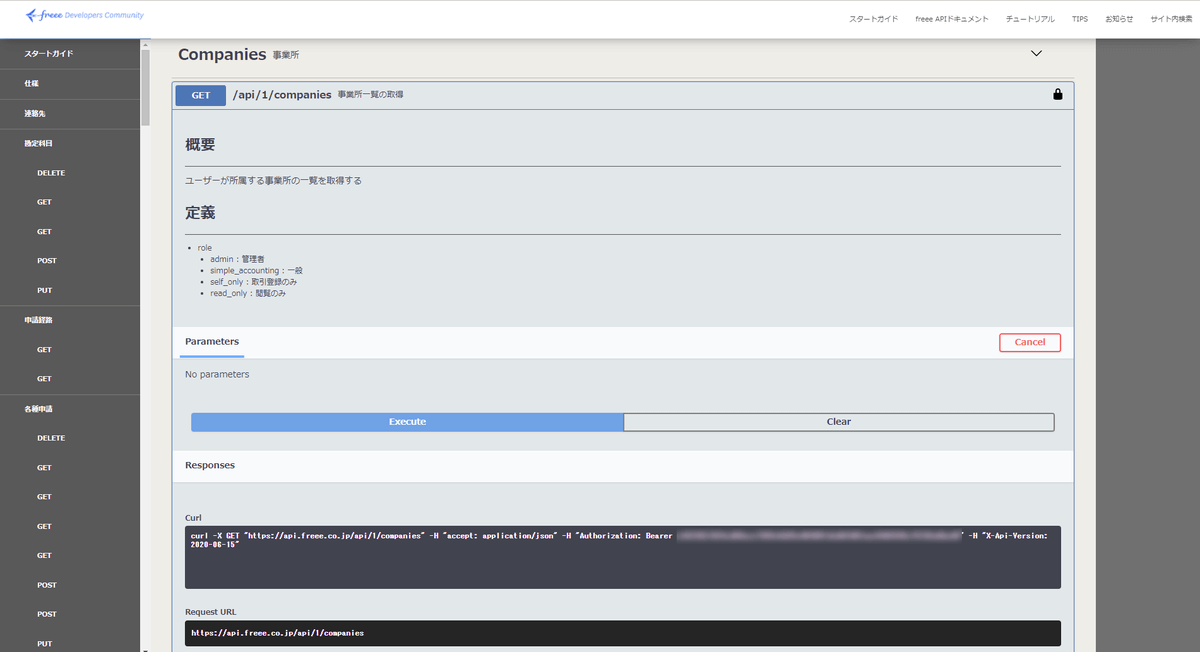Viewport: 1200px width, 652px height.
Task: Click the authorization lock icon on /api/1/companies
Action: pyautogui.click(x=1058, y=95)
